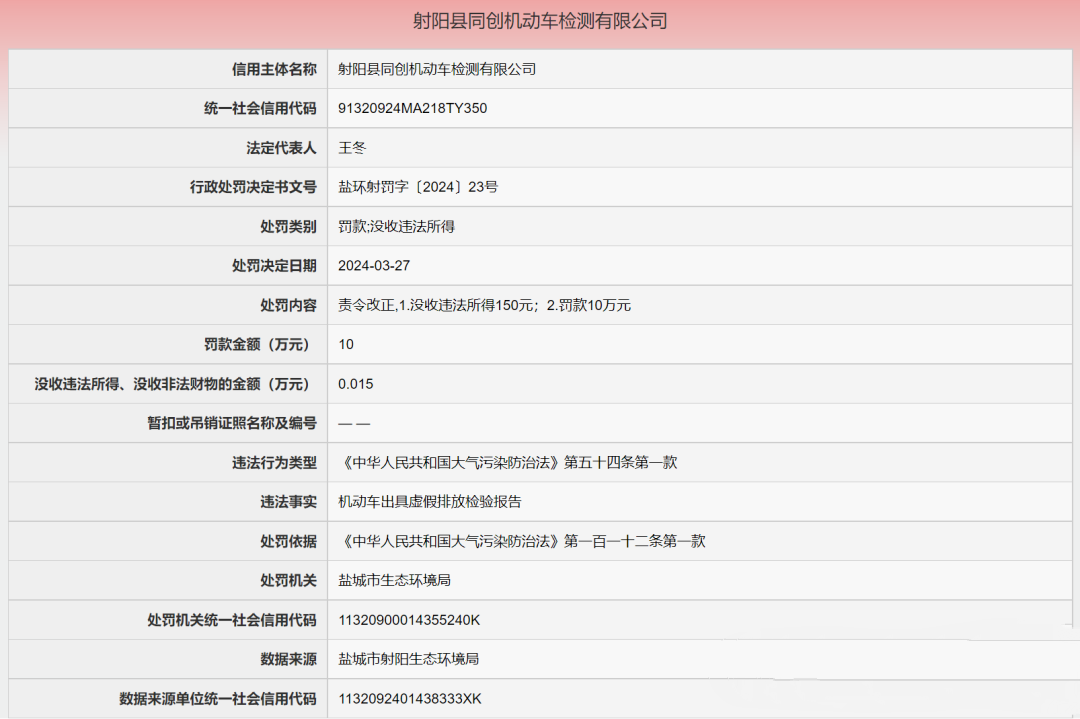1080x719 pixels.
Task: Select the code 91320924MA218TY350
Action: click(413, 108)
